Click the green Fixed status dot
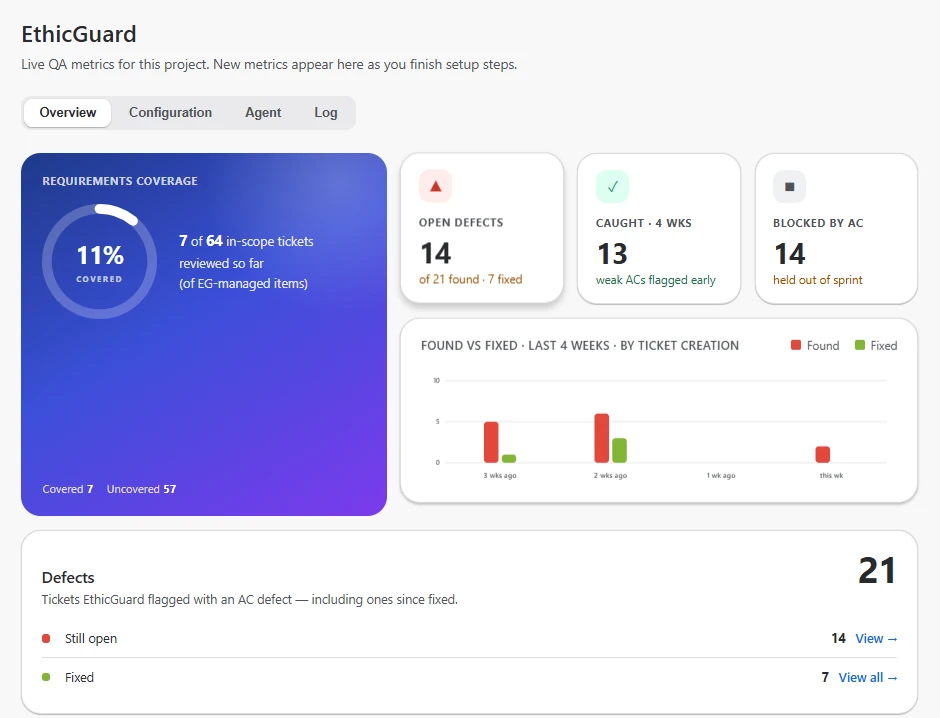The width and height of the screenshot is (940, 718). 46,677
